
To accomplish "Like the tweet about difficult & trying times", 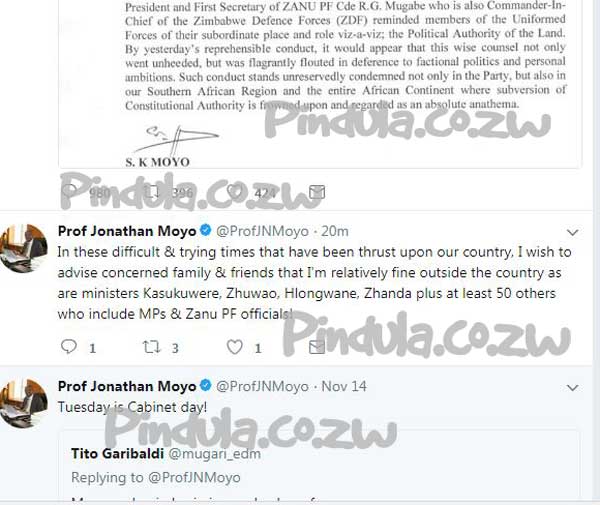I will coord(235,347).
